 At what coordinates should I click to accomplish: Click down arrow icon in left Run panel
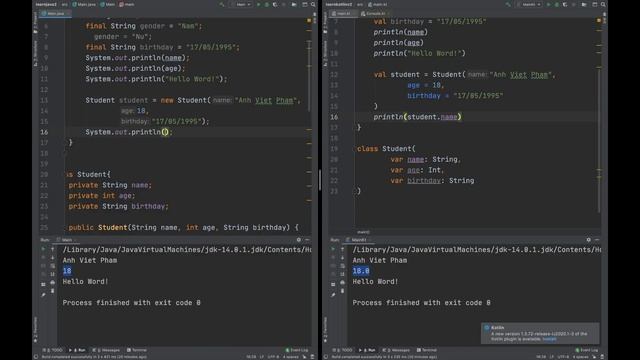(53, 258)
